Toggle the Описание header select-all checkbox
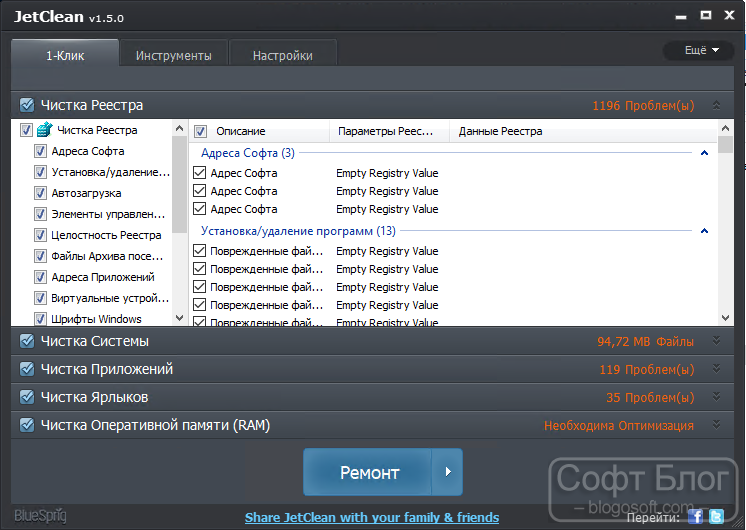The width and height of the screenshot is (746, 530). coord(200,131)
